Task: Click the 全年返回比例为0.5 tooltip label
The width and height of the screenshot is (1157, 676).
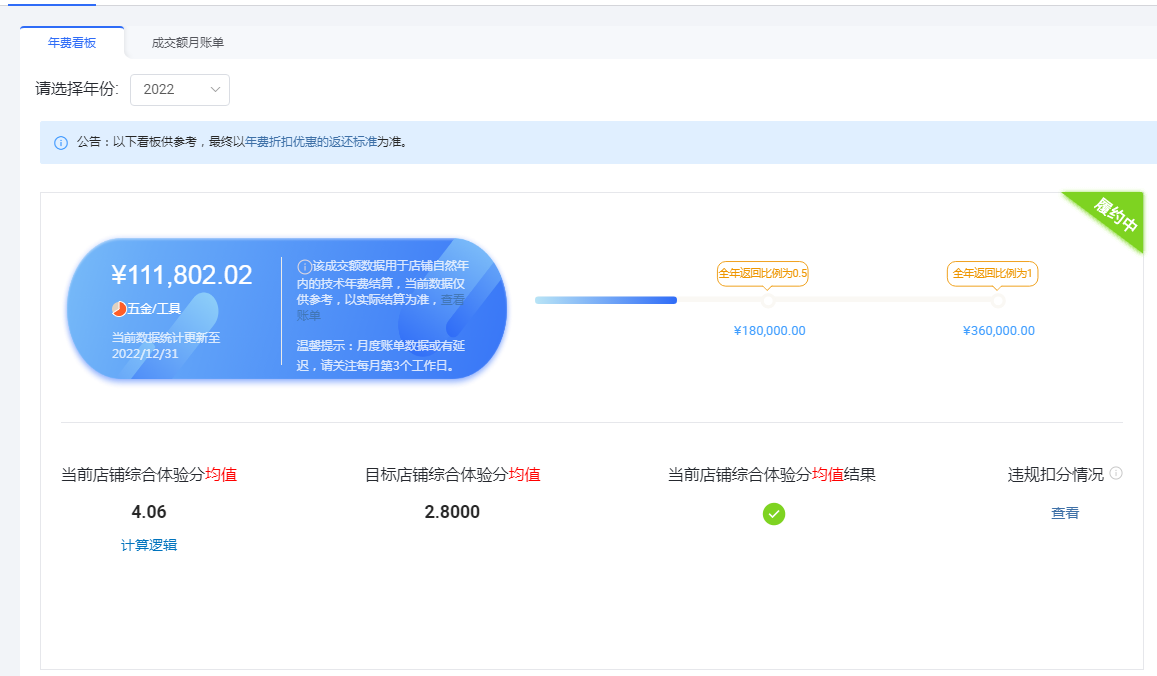Action: coord(763,273)
